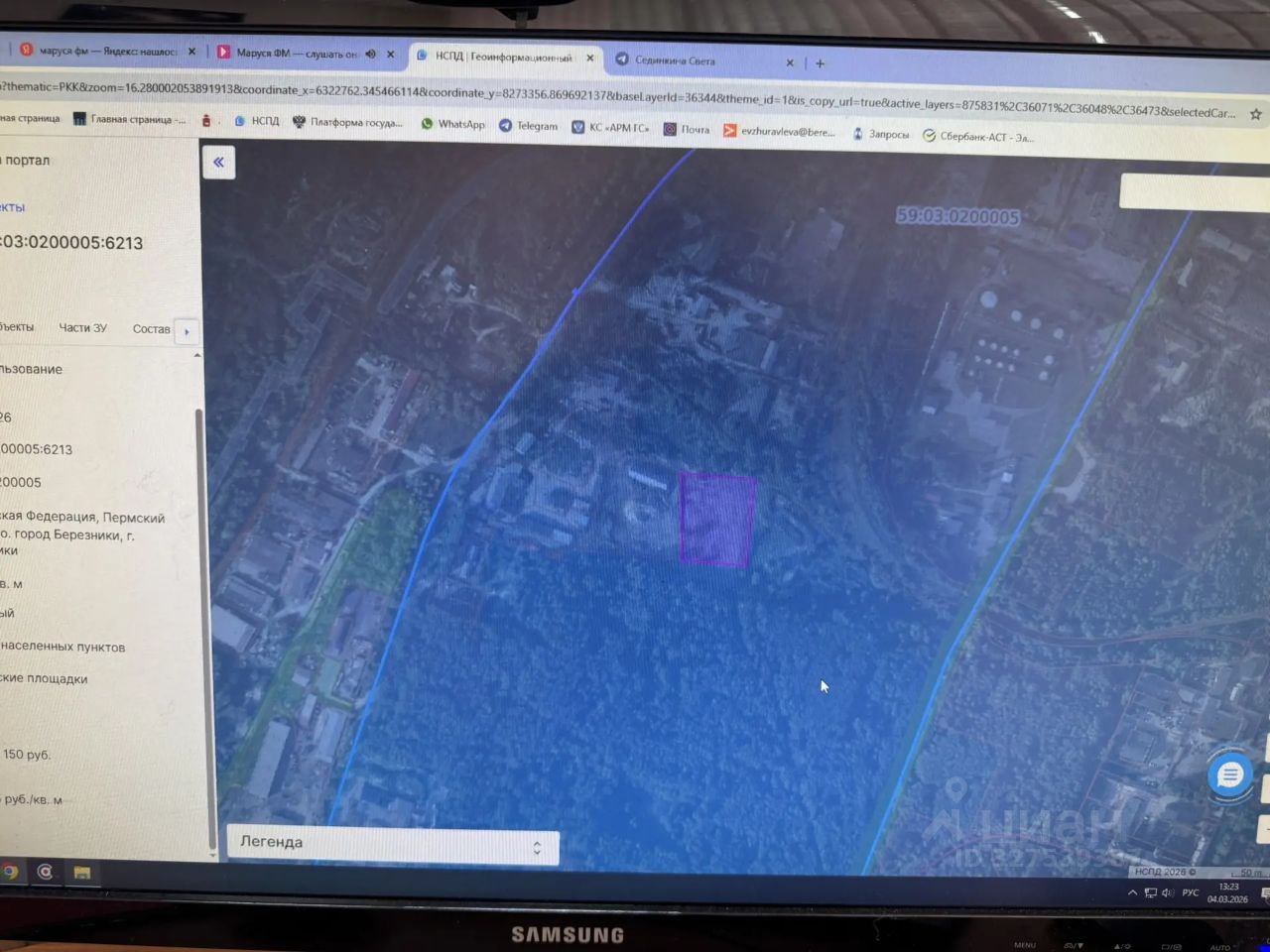Open the Платформа госуда... bookmark
Screen dimensions: 1270x952
click(347, 123)
